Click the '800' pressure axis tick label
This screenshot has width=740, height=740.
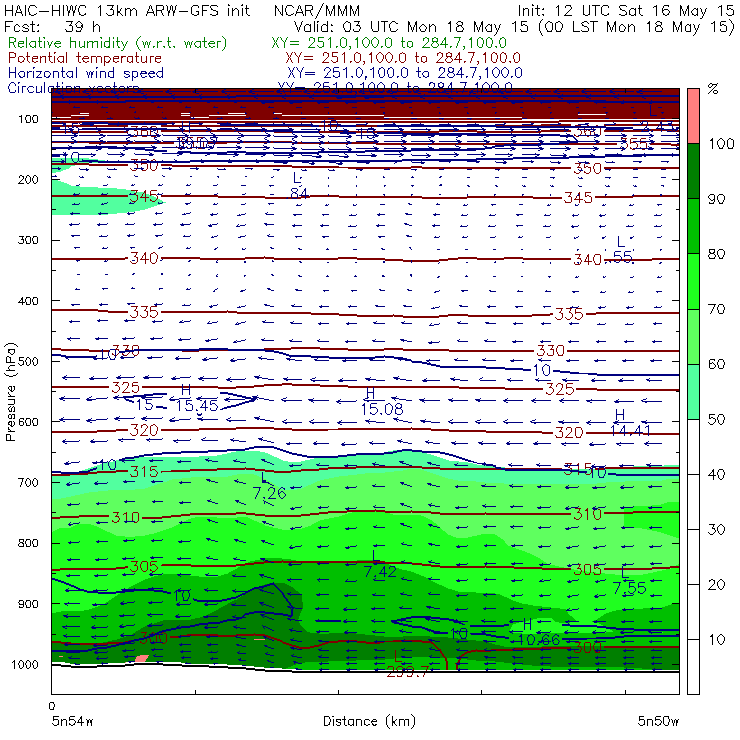tap(28, 543)
